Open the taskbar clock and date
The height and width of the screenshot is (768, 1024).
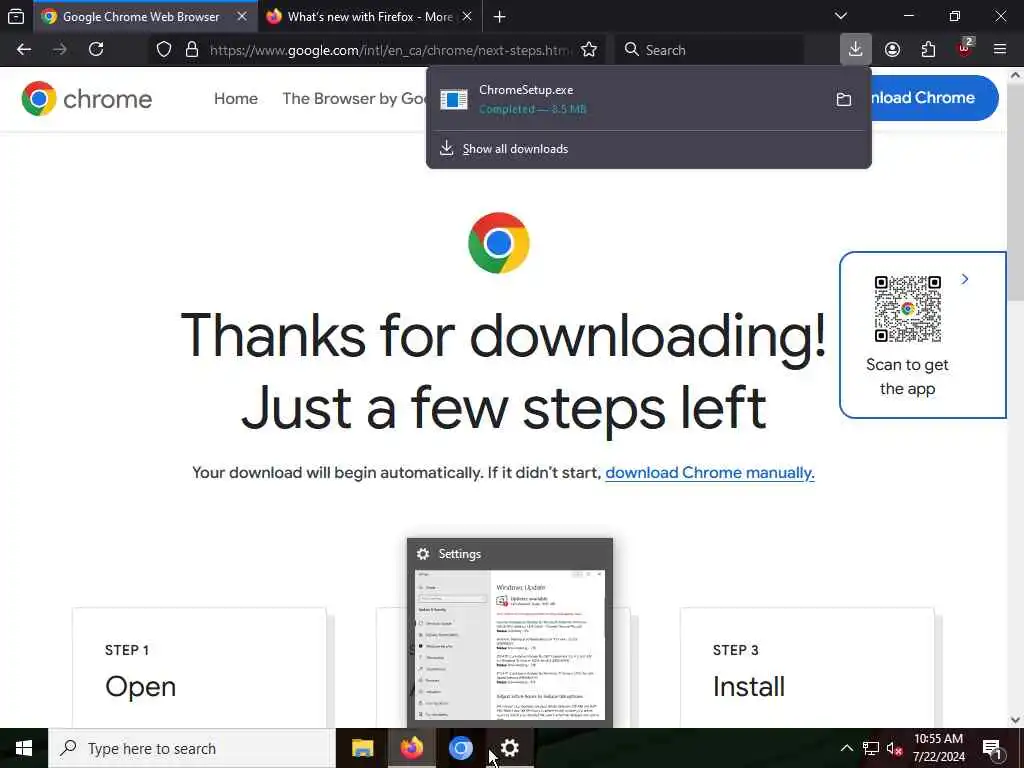coord(938,748)
